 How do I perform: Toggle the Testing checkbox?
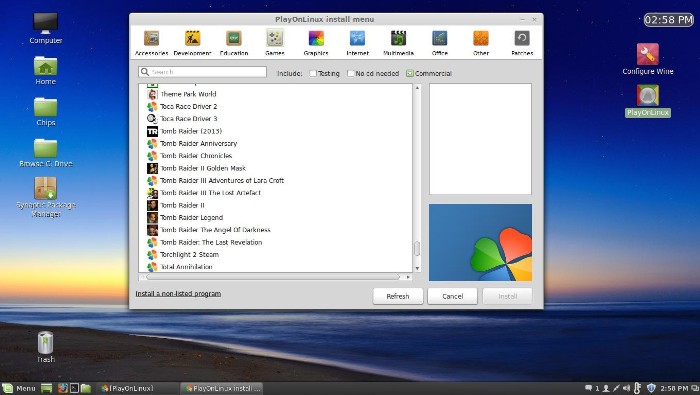pos(313,73)
